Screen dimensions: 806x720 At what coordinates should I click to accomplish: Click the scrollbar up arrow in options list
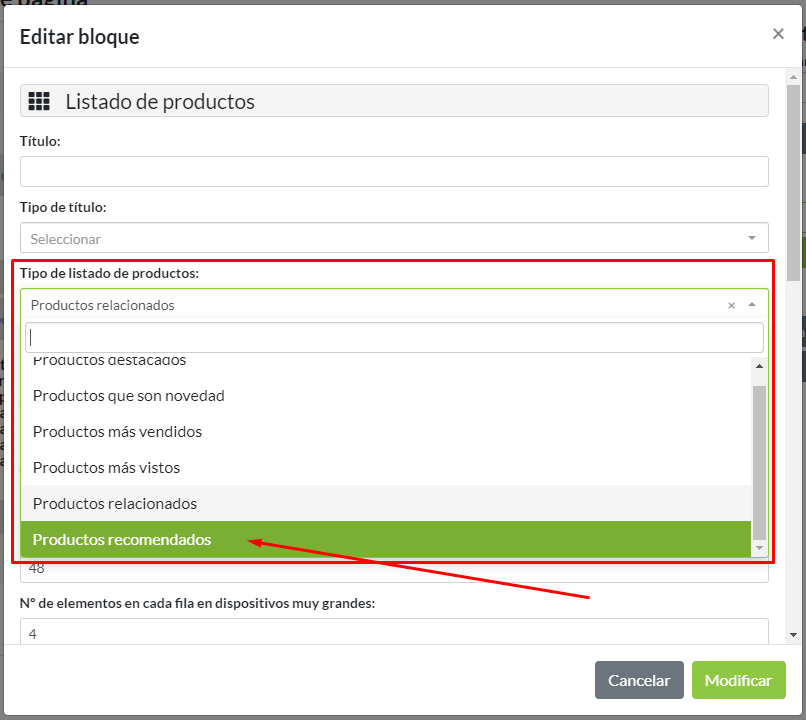(x=757, y=366)
